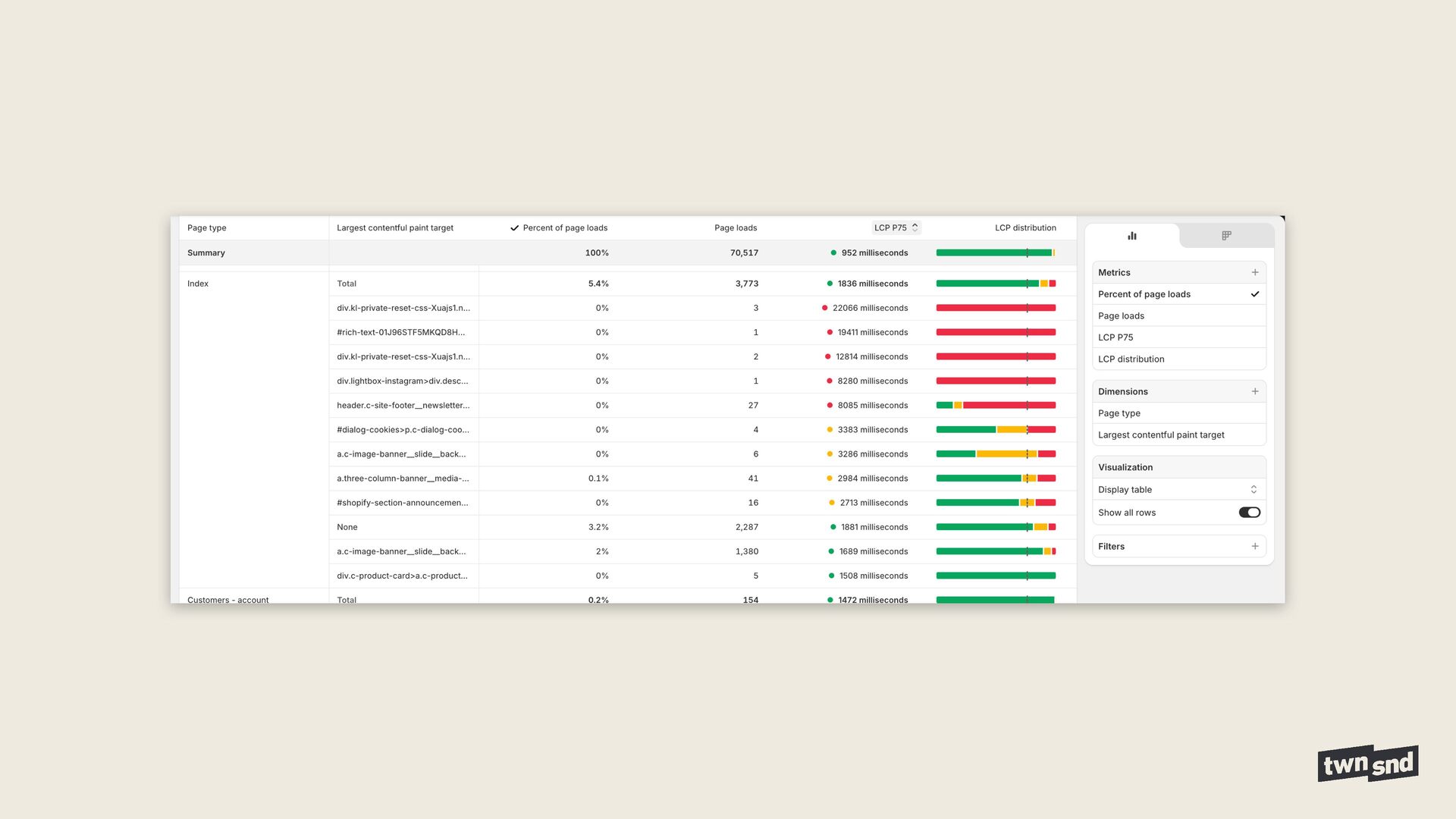Select Page loads metric item
The image size is (1456, 819).
click(1121, 316)
